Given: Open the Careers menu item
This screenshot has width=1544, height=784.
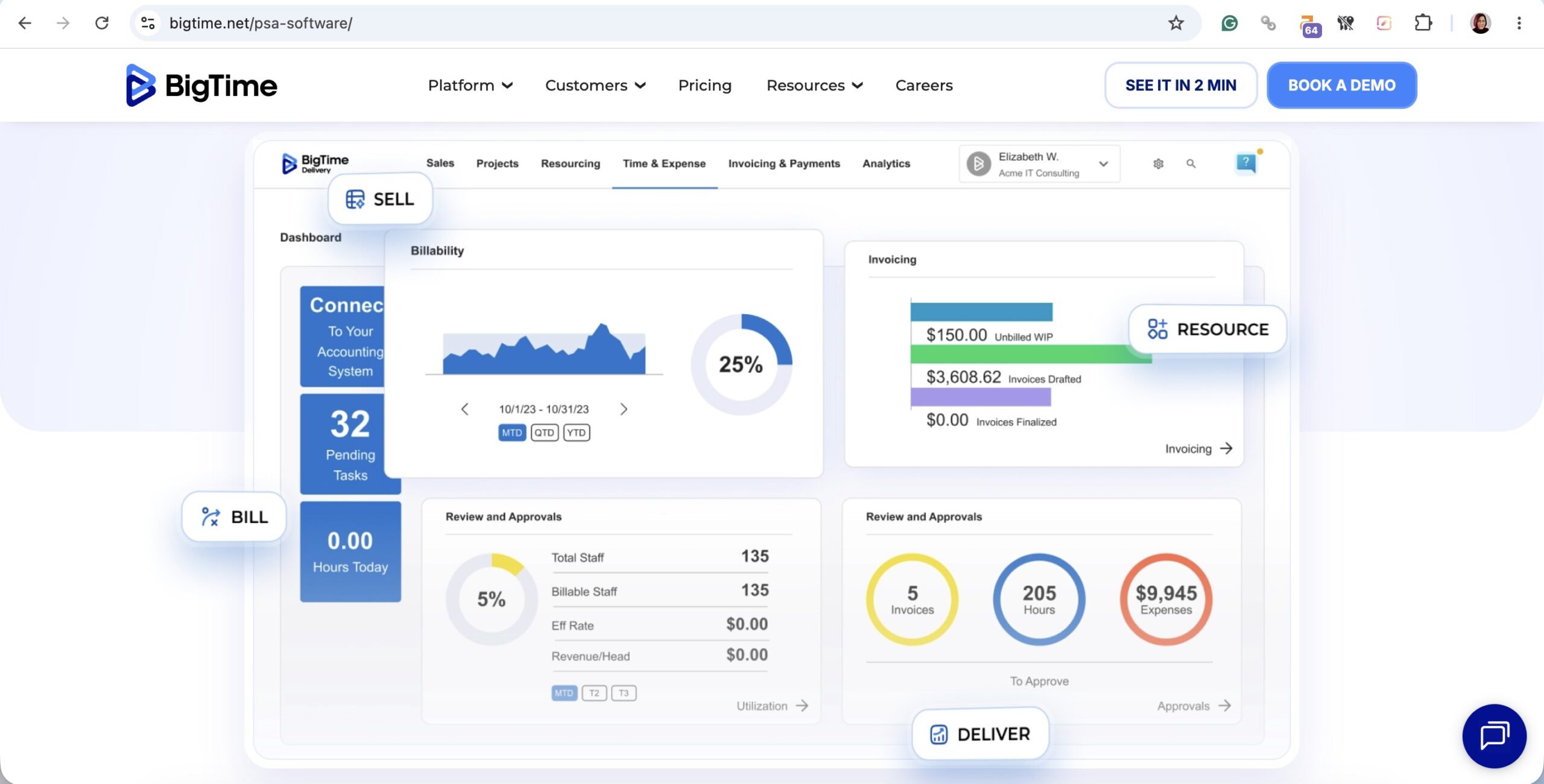Looking at the screenshot, I should pyautogui.click(x=924, y=85).
